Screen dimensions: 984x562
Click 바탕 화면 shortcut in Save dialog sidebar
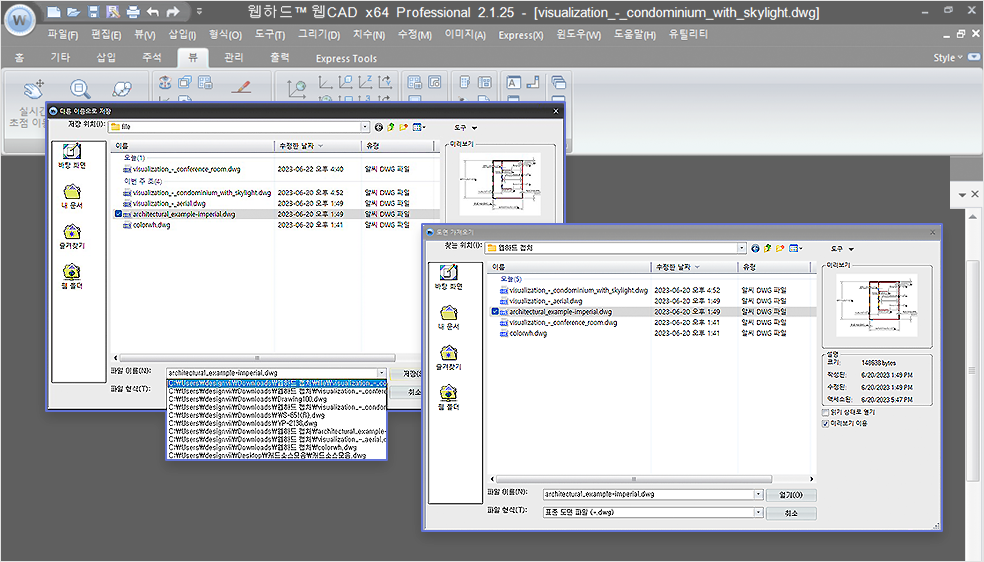pos(72,156)
